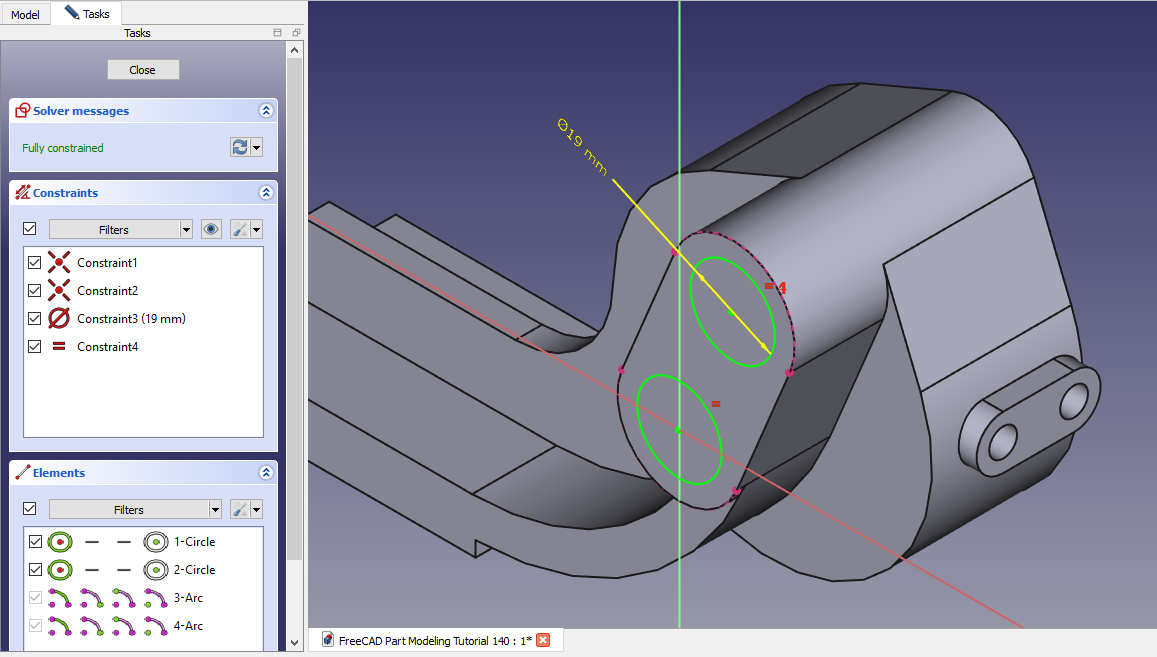Select the FreeCAD Part Modeling Tutorial document tab

point(426,640)
